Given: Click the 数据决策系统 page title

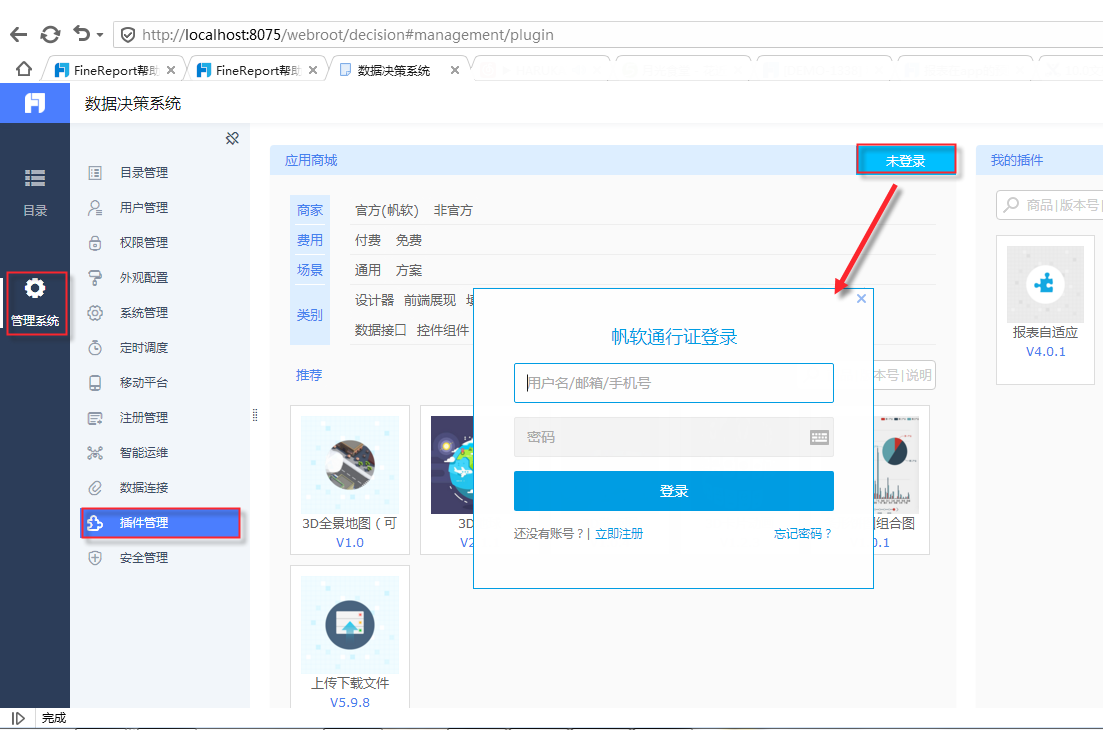Looking at the screenshot, I should click(133, 103).
